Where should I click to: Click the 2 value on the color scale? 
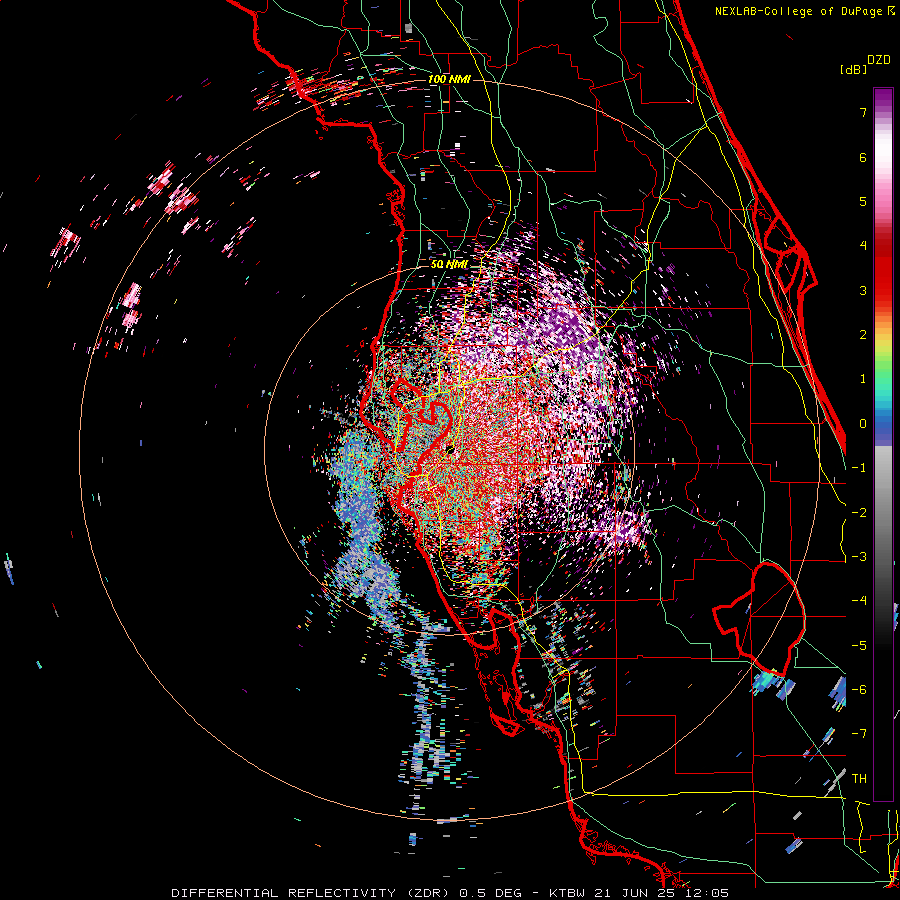[x=863, y=335]
